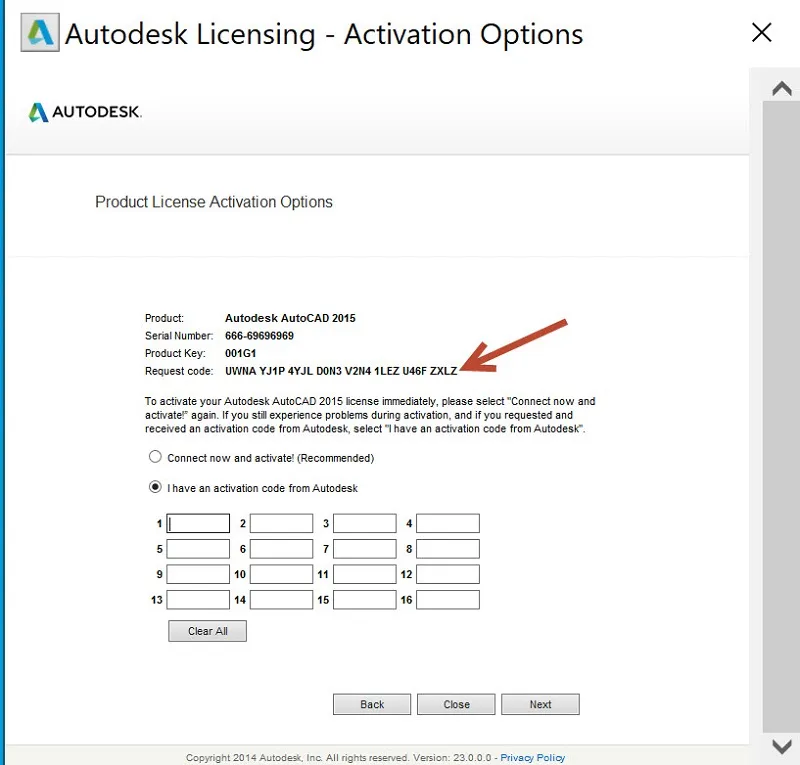
Task: Click the Close button at the bottom
Action: click(456, 704)
